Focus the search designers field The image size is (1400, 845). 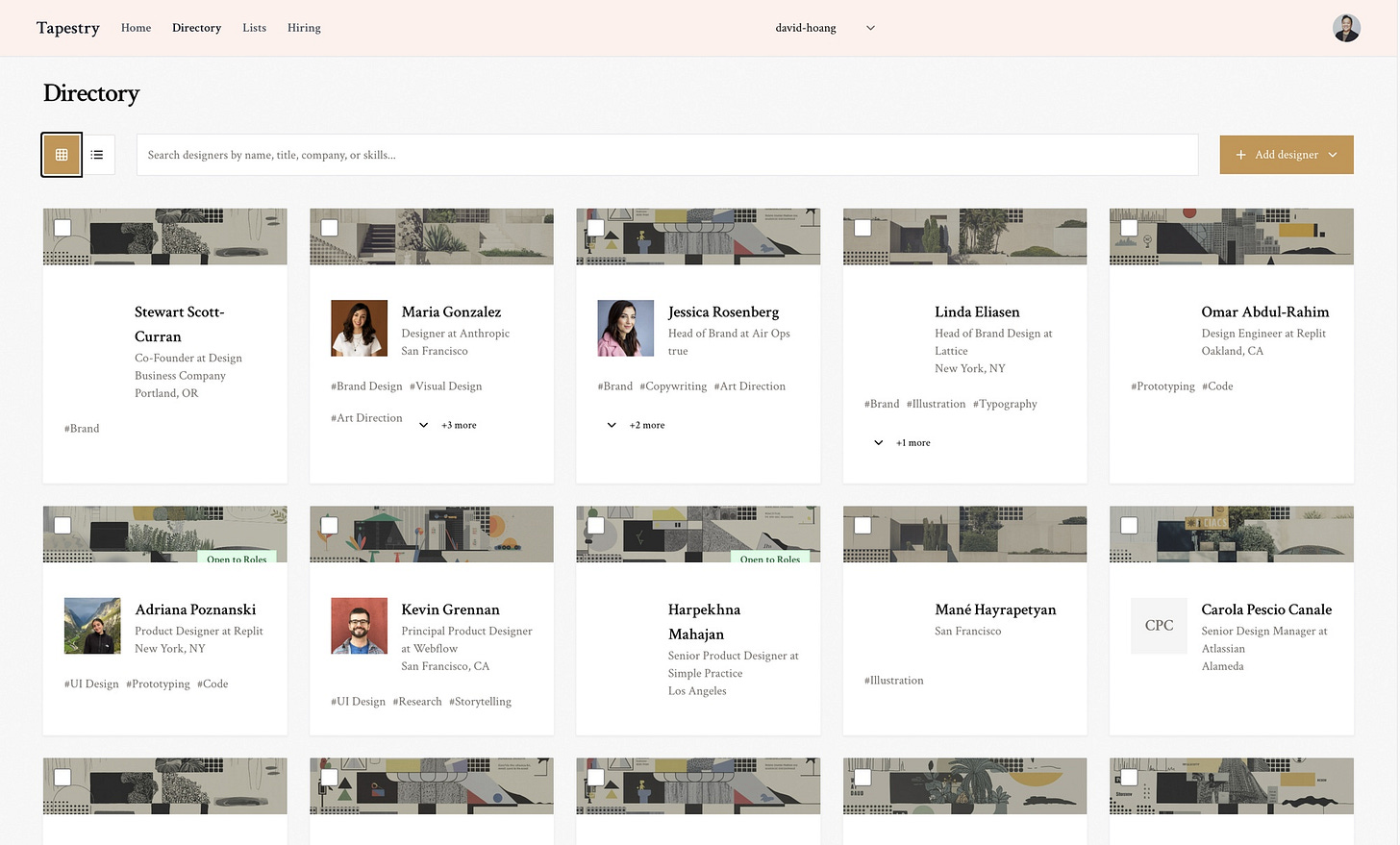[667, 155]
